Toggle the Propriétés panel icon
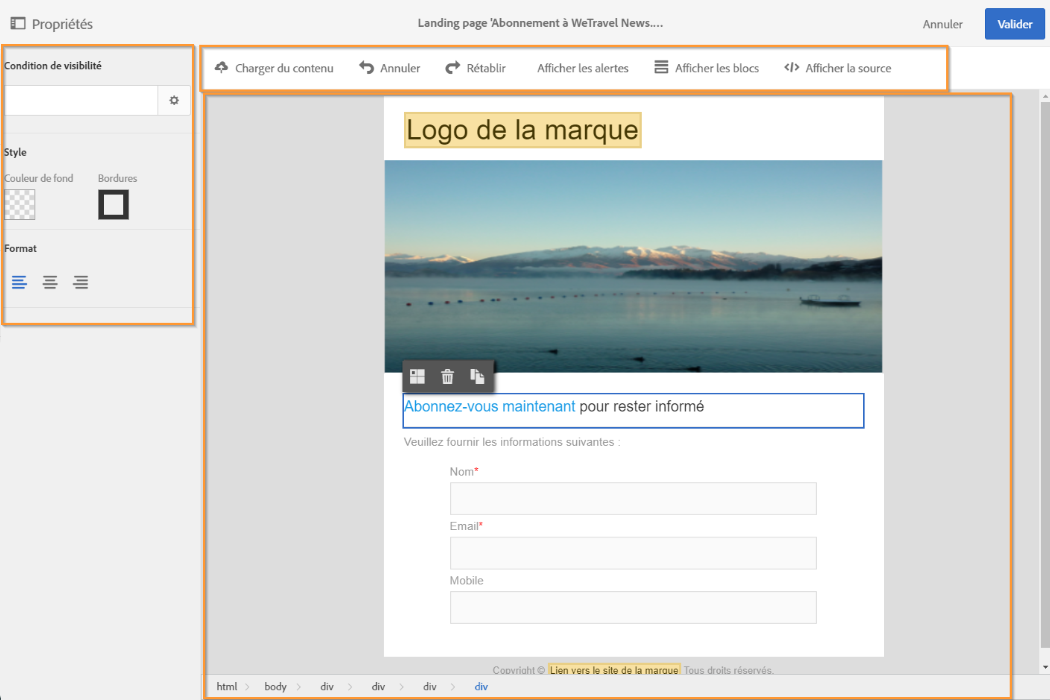Screen dimensions: 1050x700 pos(18,23)
